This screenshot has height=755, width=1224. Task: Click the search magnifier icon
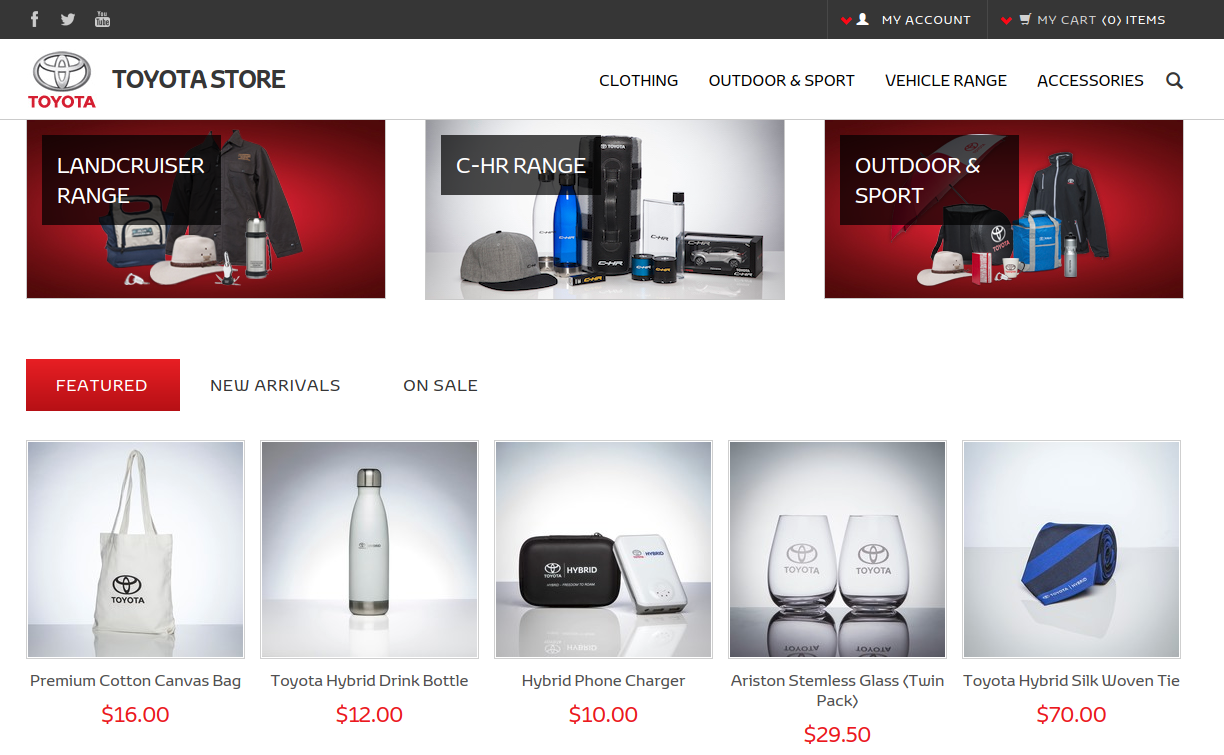pyautogui.click(x=1175, y=81)
